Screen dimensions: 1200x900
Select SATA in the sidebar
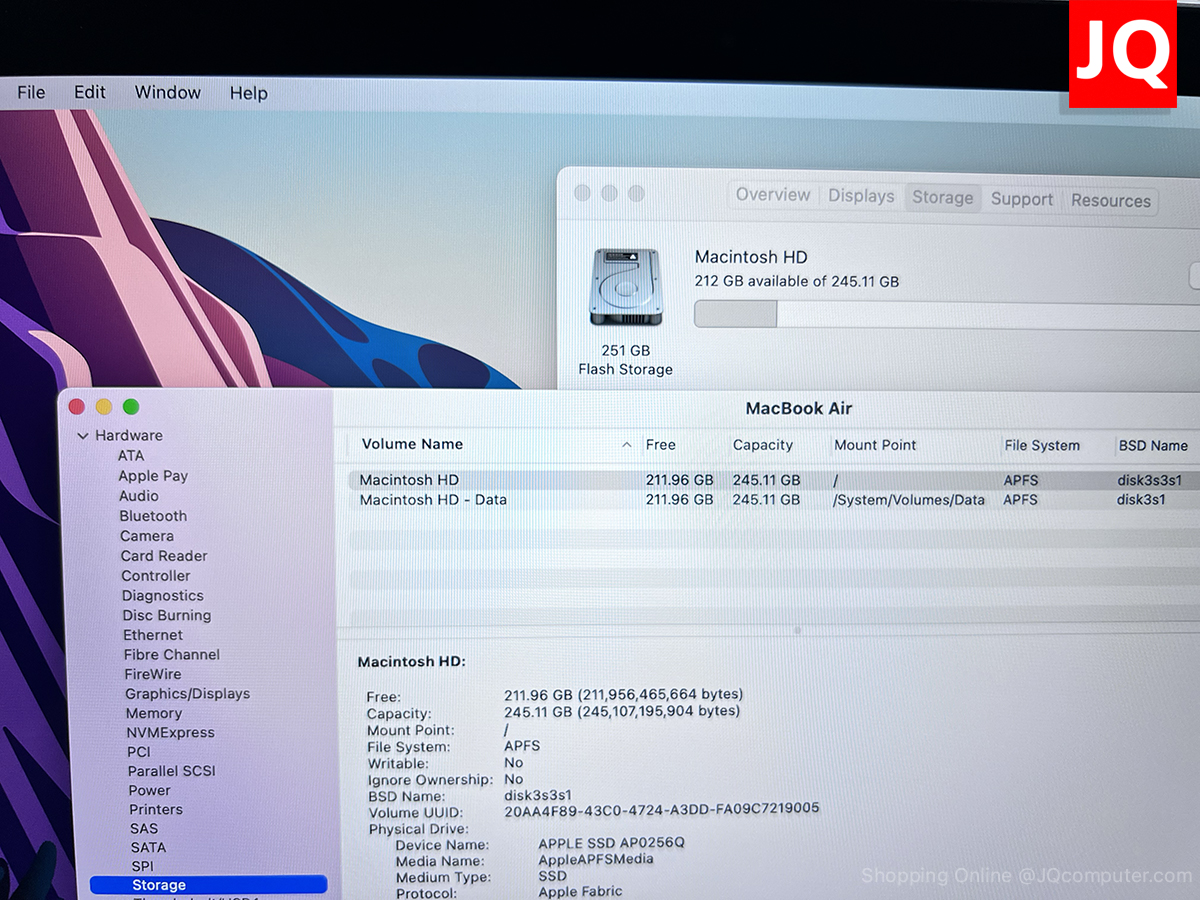point(148,847)
